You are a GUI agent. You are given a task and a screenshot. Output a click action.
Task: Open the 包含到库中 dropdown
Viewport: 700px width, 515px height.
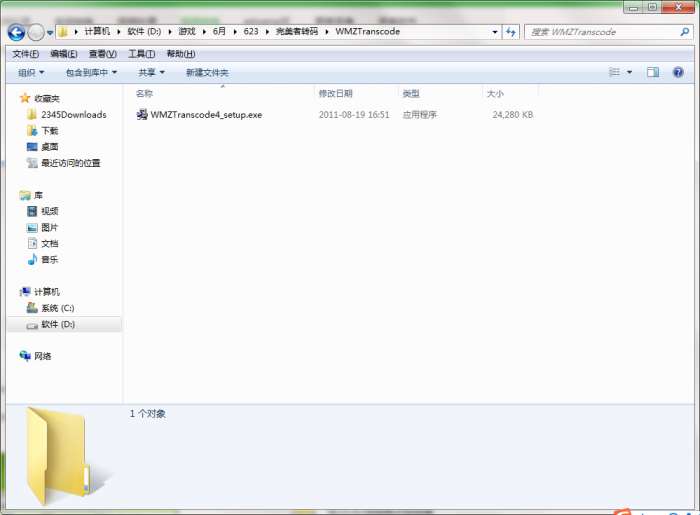[x=91, y=72]
